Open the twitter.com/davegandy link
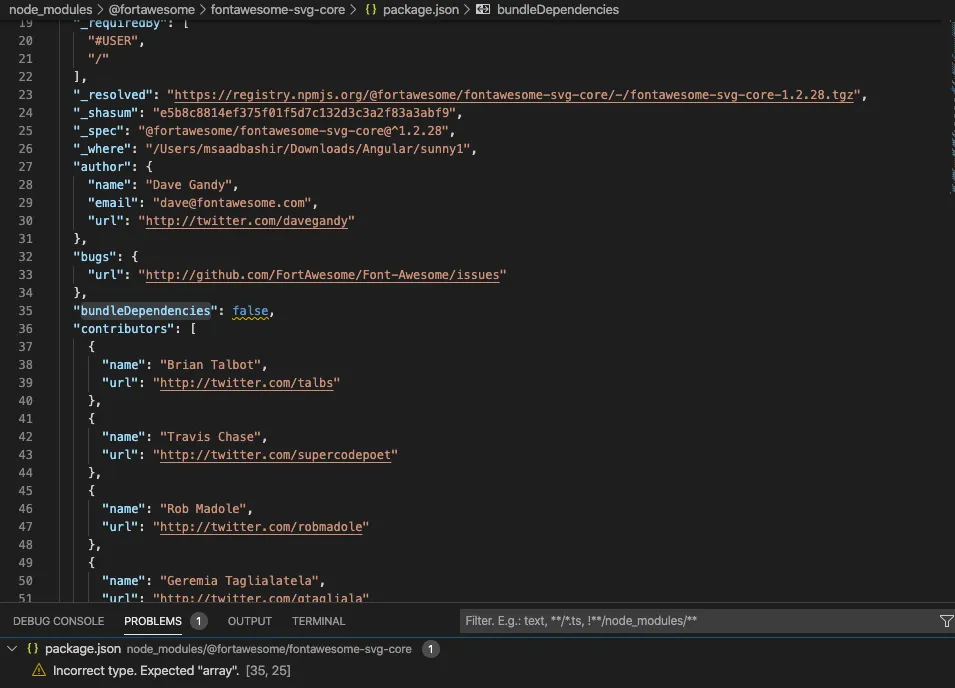955x688 pixels. coord(247,221)
